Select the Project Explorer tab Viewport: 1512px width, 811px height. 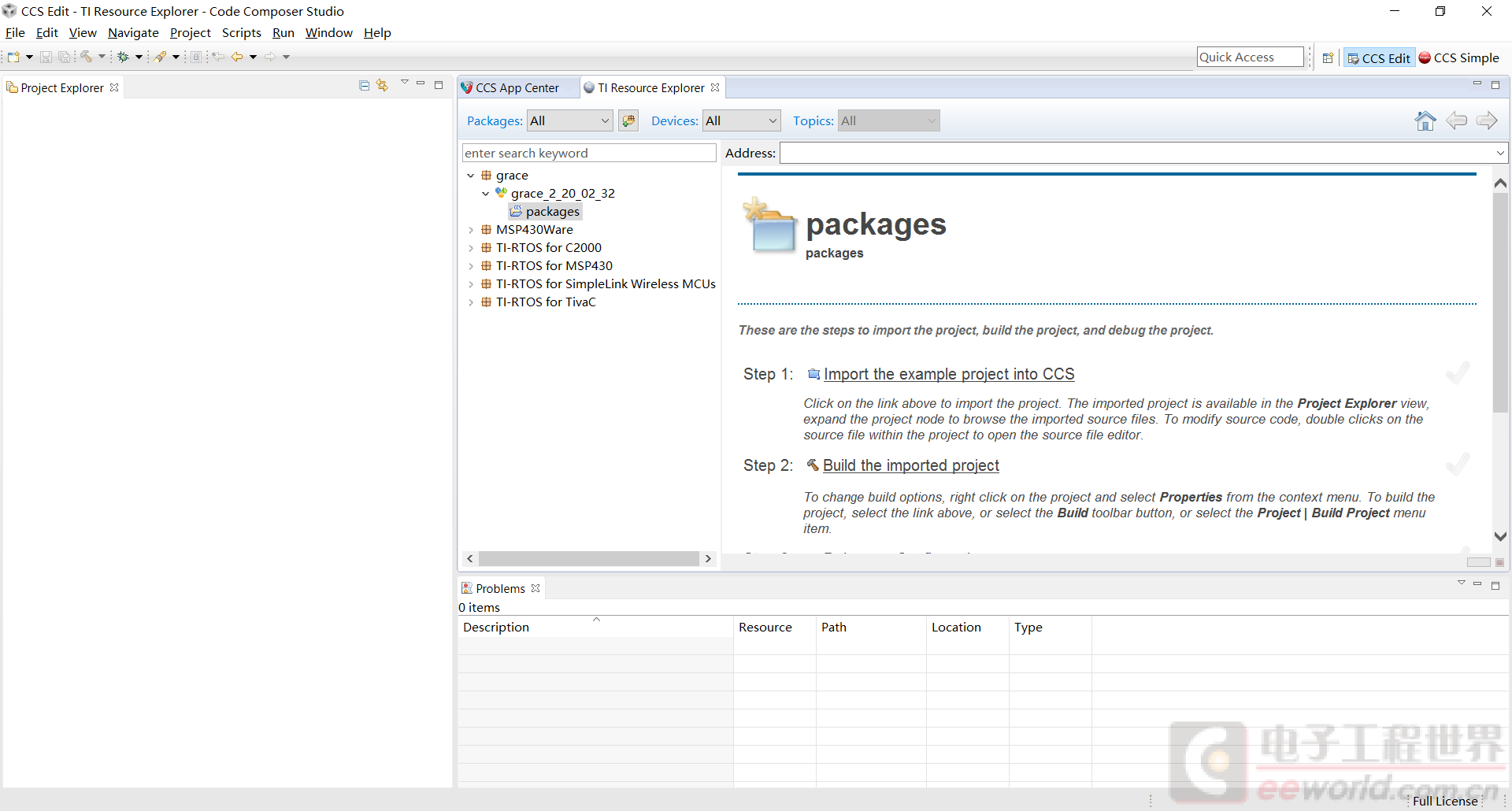[x=62, y=87]
